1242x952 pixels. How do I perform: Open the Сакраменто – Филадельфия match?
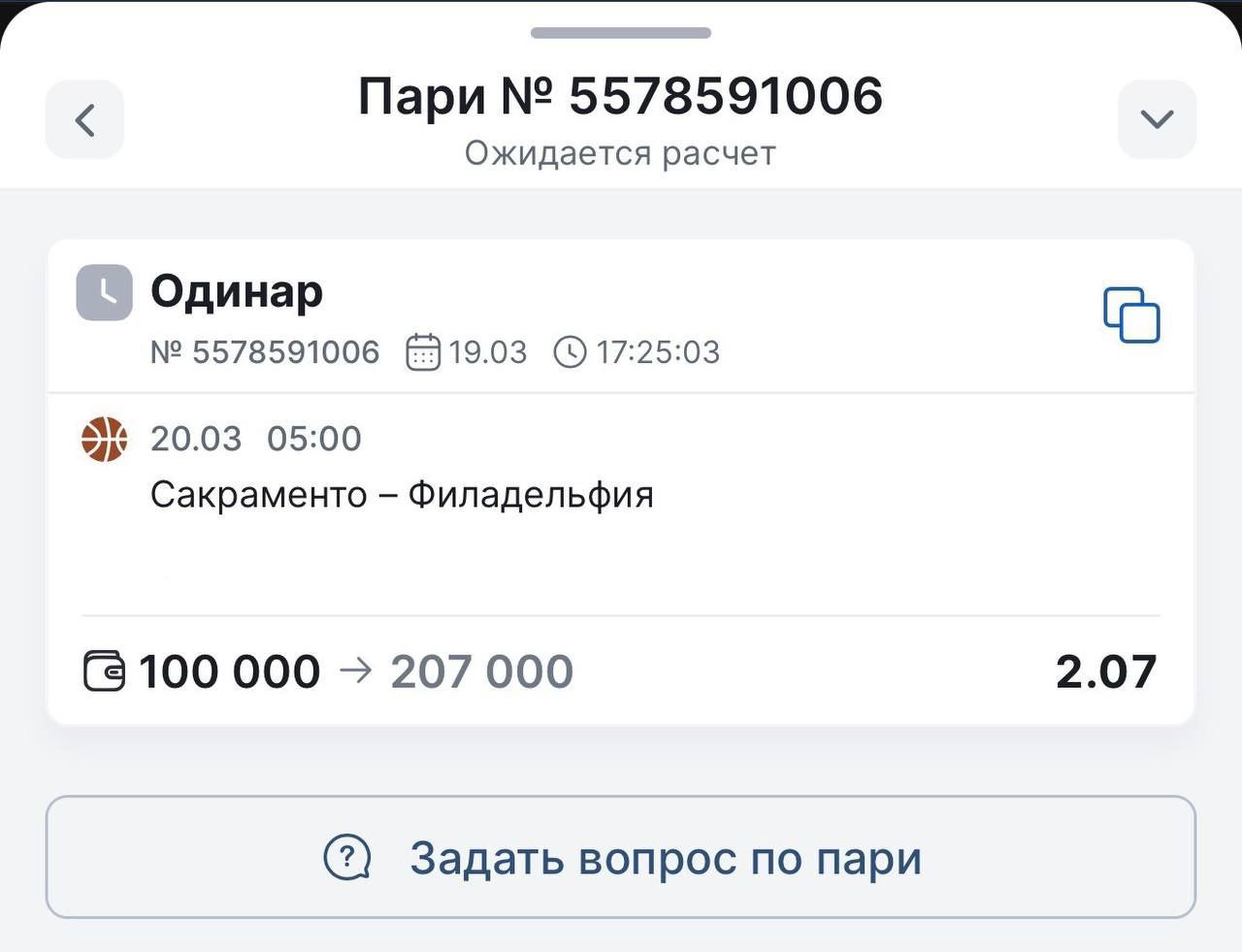coord(402,495)
